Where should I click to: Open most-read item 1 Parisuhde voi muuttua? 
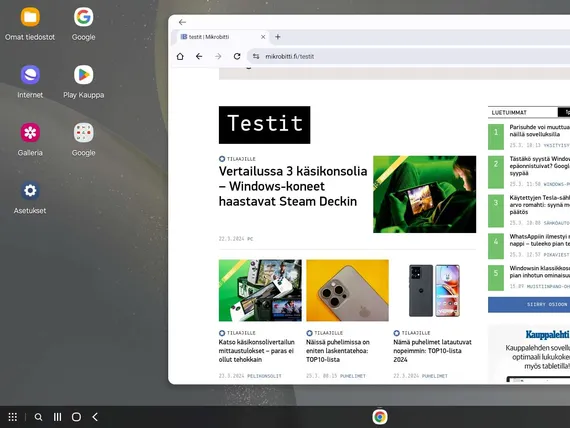tap(539, 131)
